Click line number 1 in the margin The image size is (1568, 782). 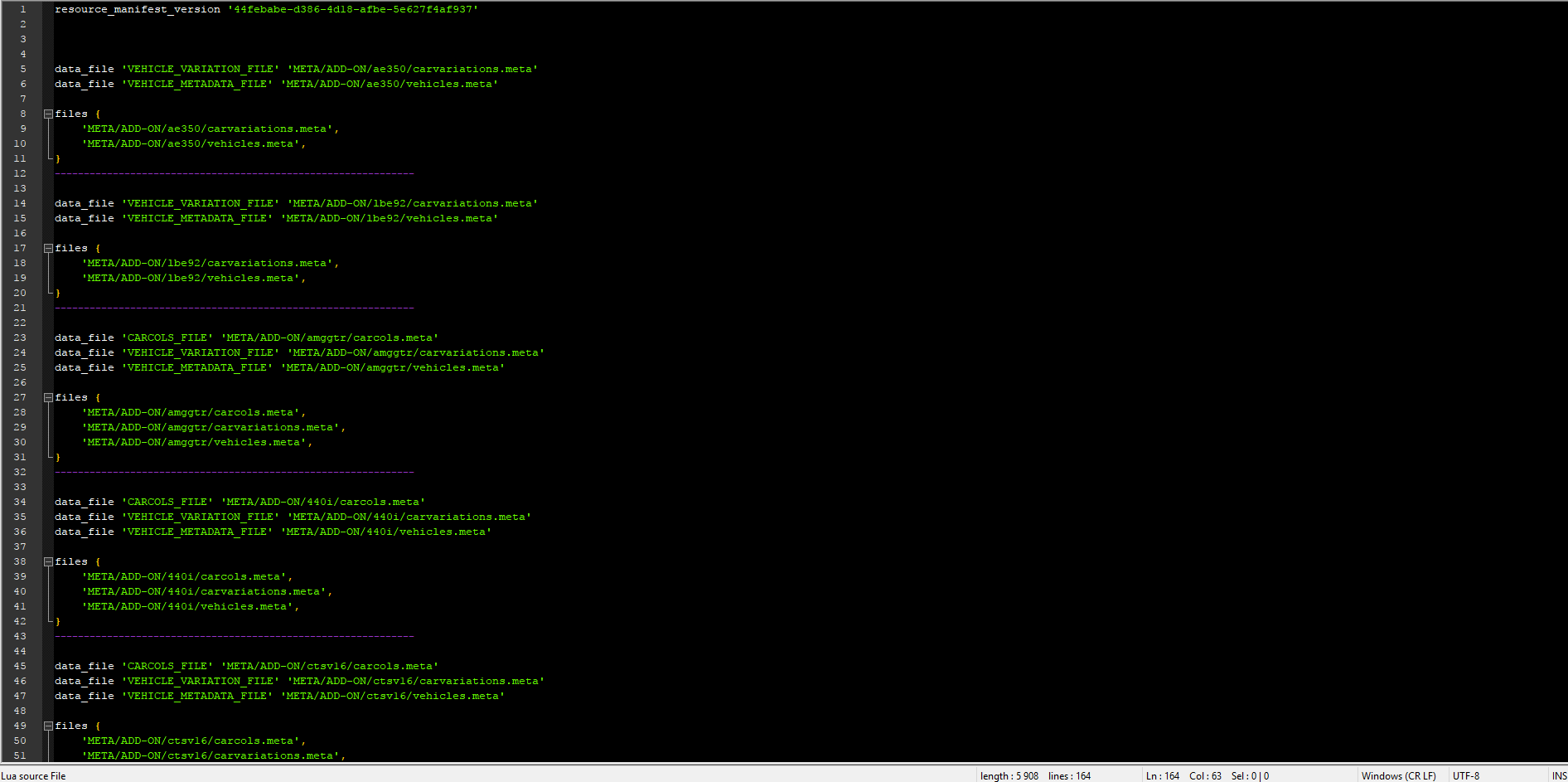(x=23, y=9)
